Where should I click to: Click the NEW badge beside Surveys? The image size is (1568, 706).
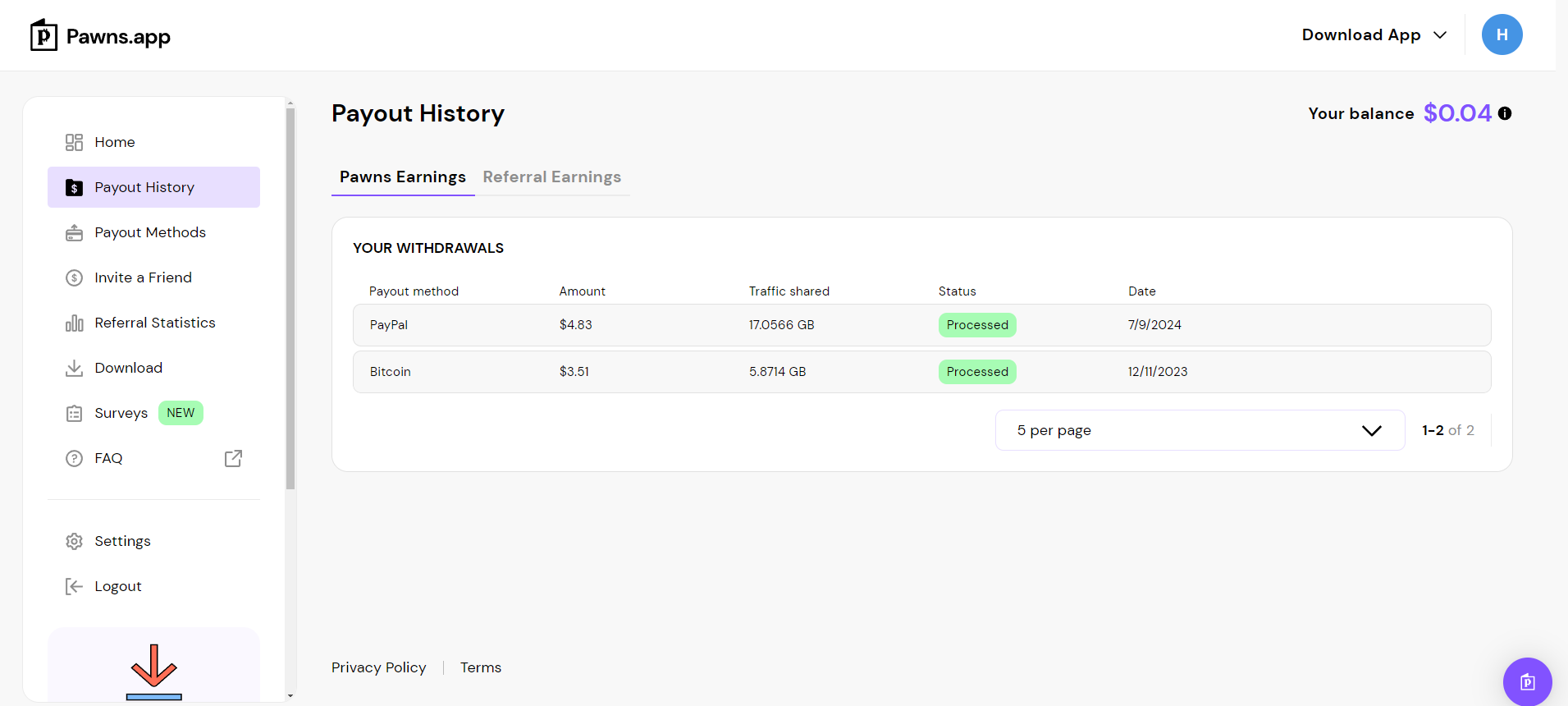click(x=181, y=413)
